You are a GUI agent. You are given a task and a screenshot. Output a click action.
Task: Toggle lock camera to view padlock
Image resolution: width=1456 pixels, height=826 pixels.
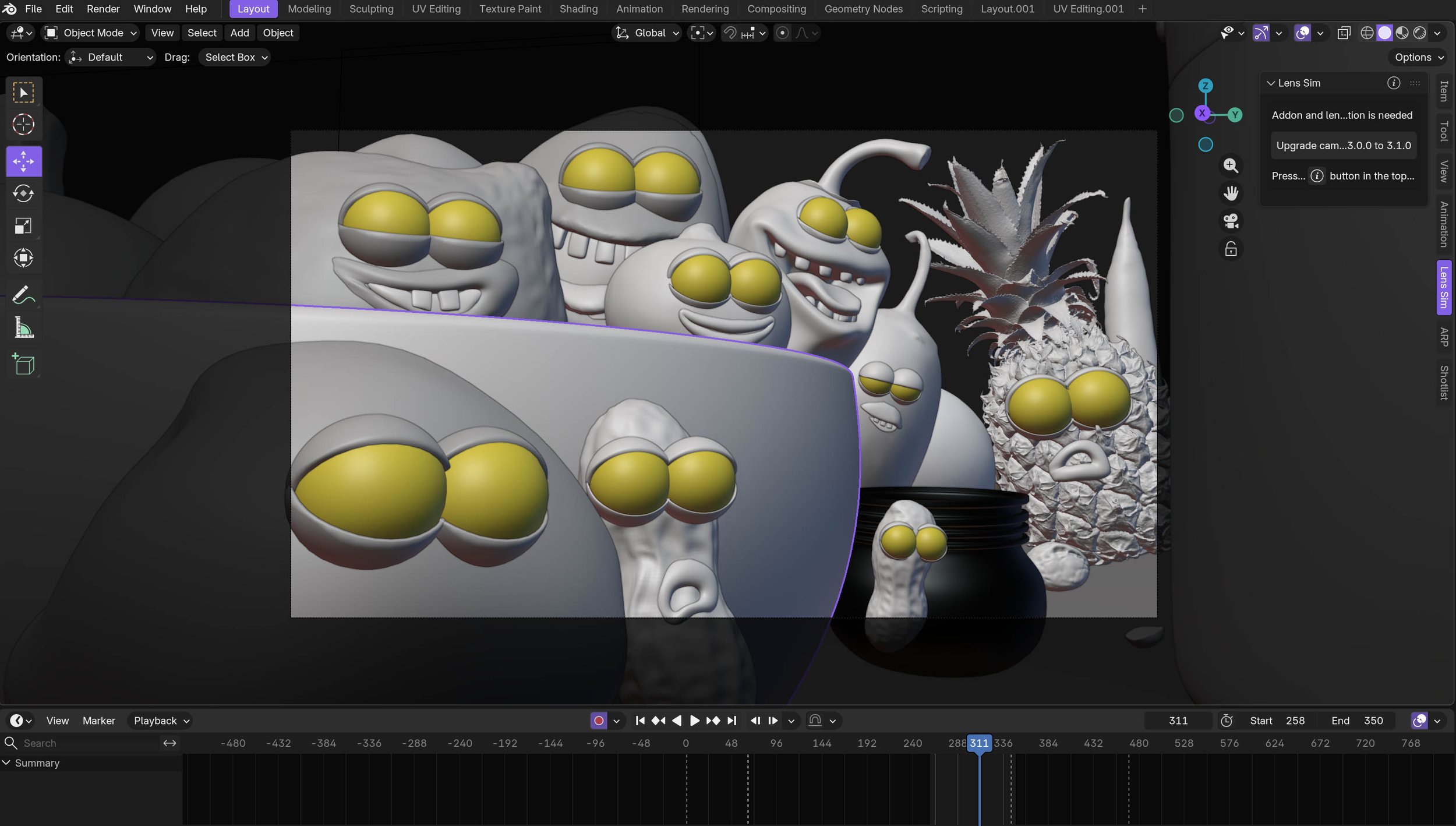pos(1230,249)
